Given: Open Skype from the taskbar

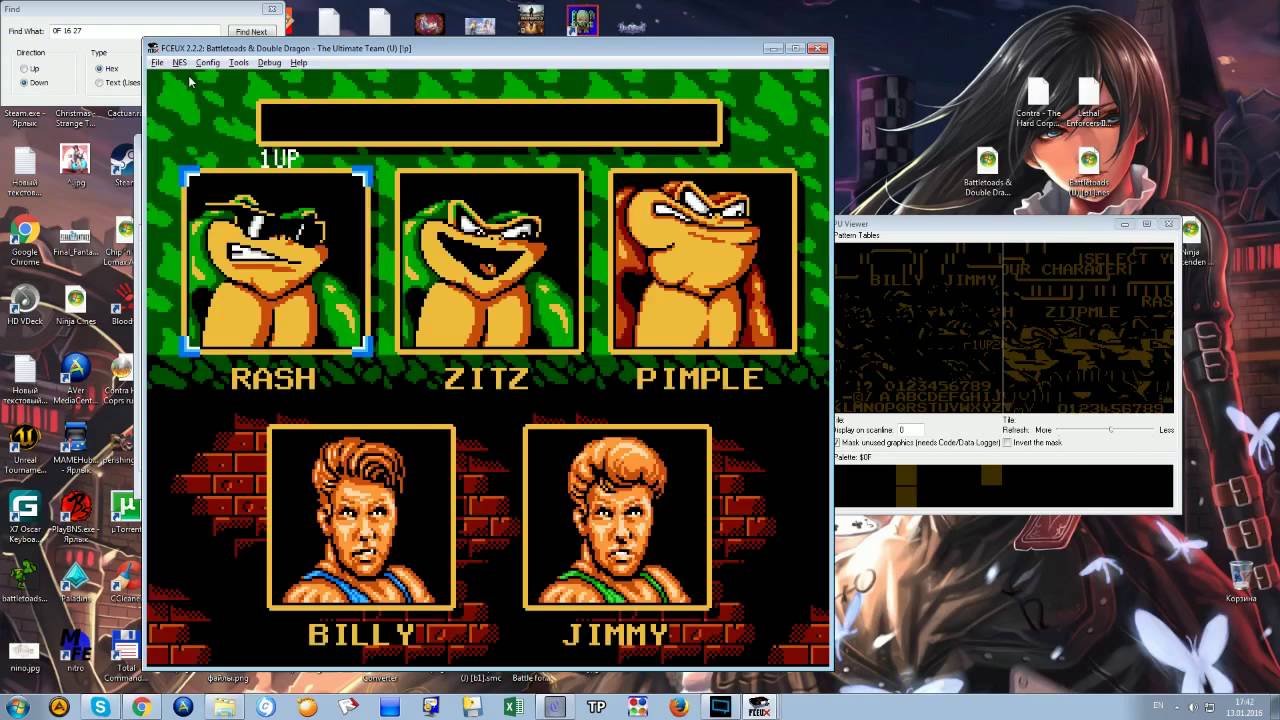Looking at the screenshot, I should point(100,707).
